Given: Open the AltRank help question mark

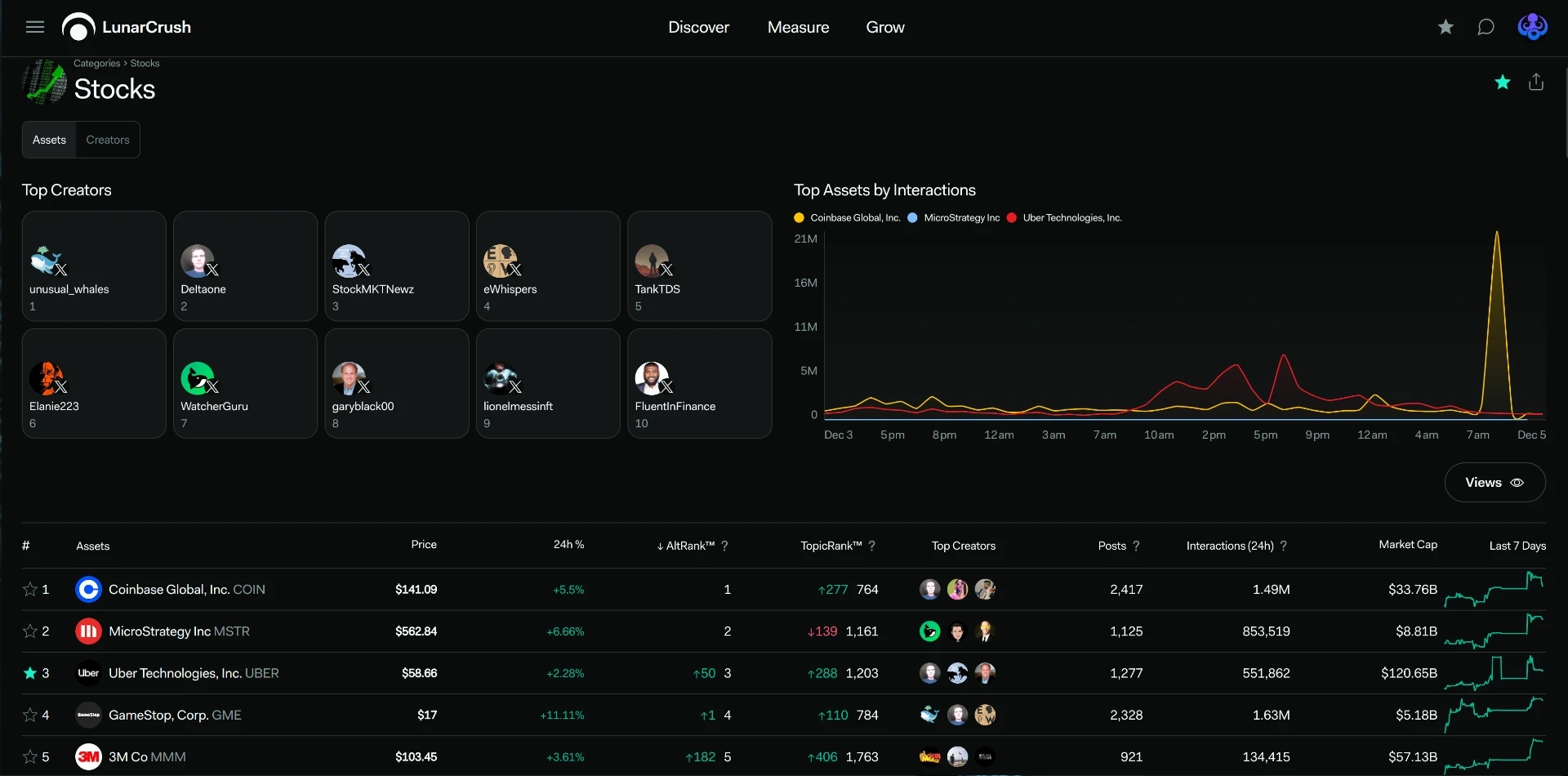Looking at the screenshot, I should (x=724, y=546).
